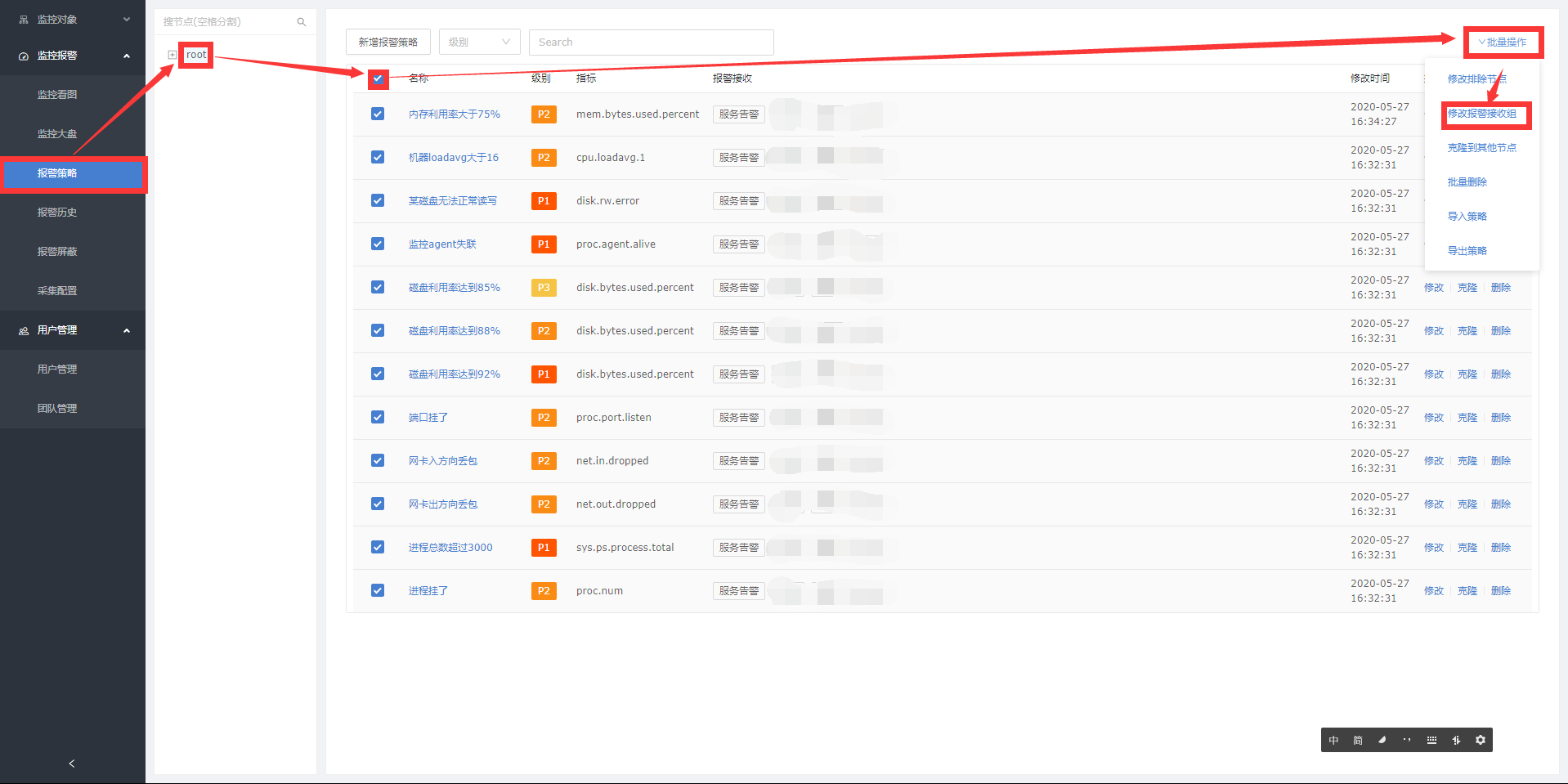Choose 导入策略 from the batch menu

(x=1467, y=217)
